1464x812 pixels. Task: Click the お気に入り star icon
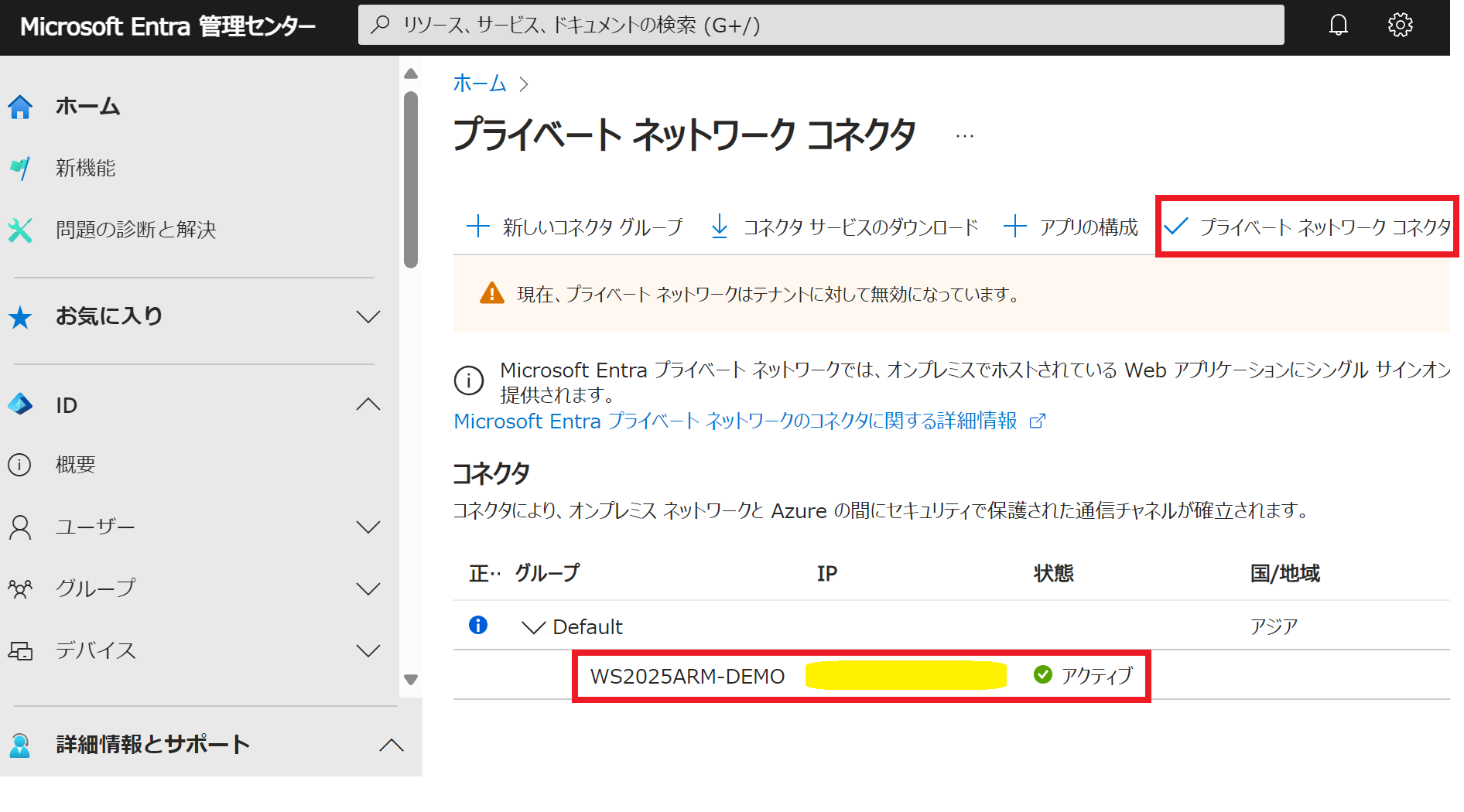click(x=20, y=317)
